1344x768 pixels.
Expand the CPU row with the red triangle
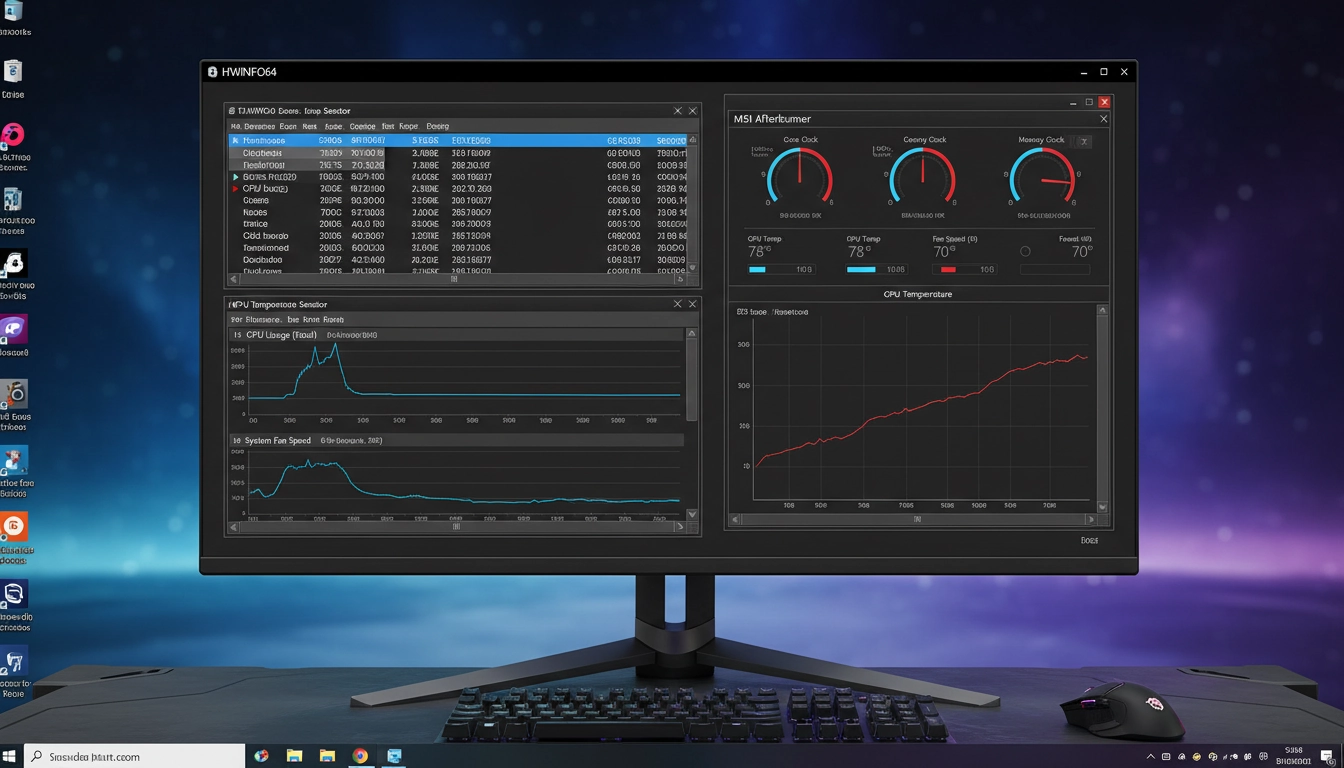(x=236, y=189)
